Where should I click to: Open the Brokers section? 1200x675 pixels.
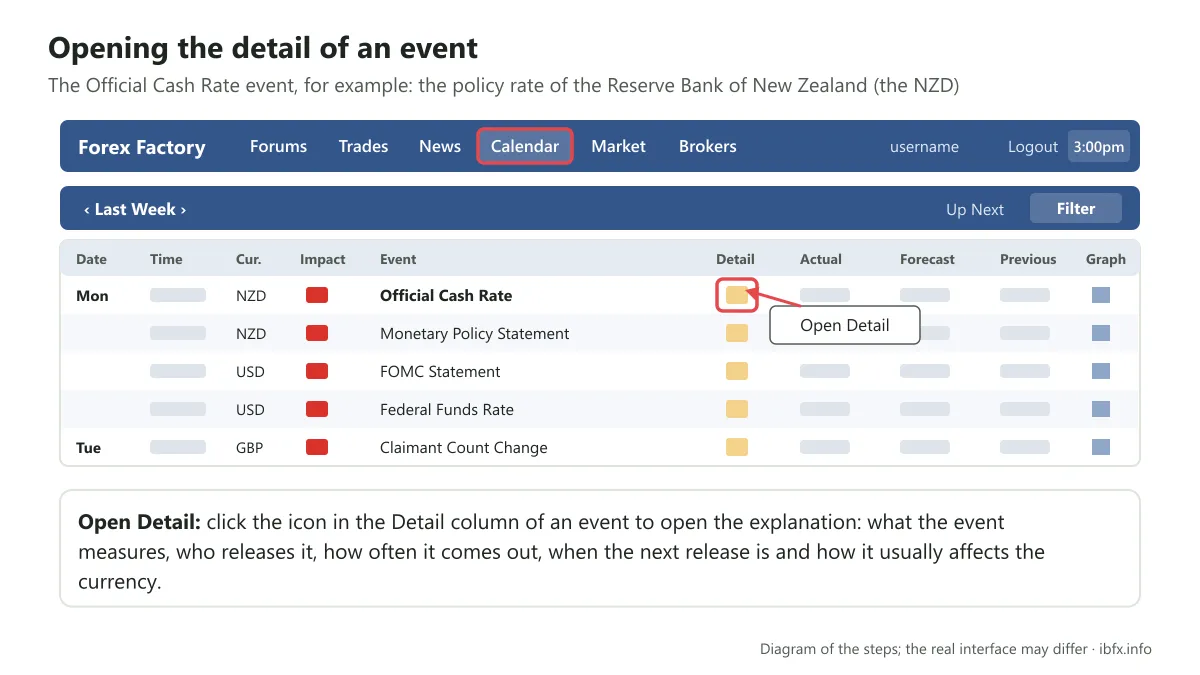708,146
